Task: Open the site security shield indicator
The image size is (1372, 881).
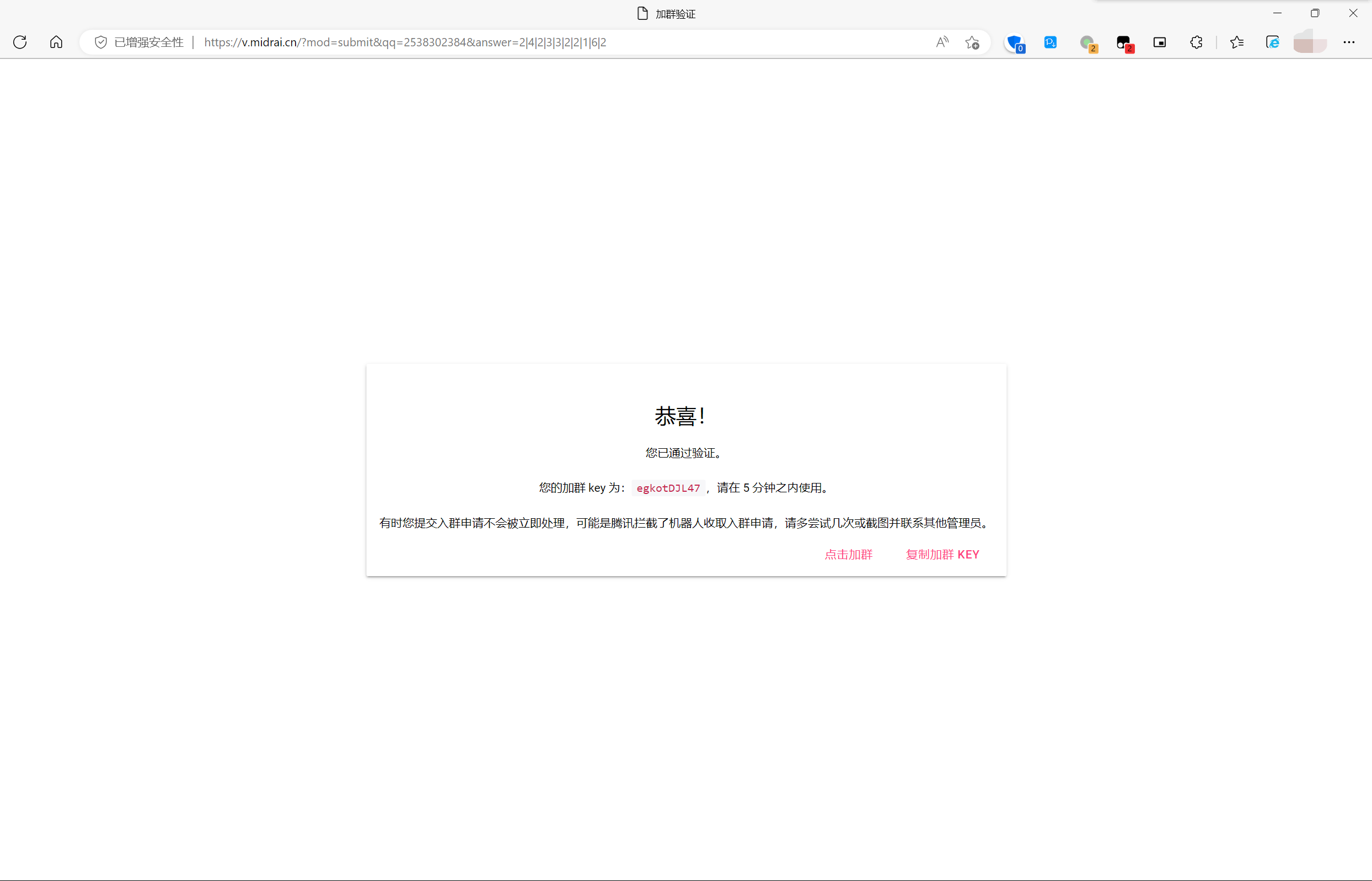Action: [x=101, y=42]
